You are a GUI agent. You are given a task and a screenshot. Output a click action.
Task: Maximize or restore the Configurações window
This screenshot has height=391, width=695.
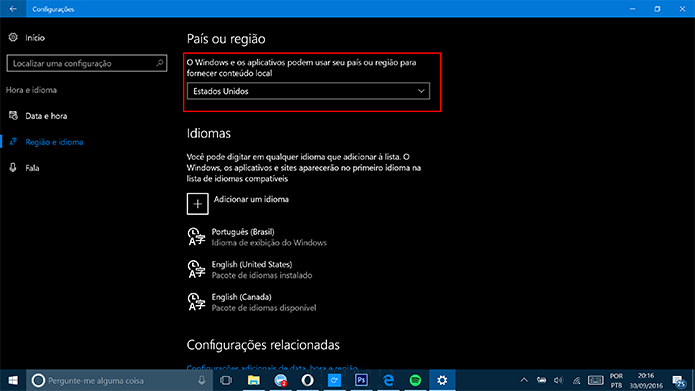(657, 9)
